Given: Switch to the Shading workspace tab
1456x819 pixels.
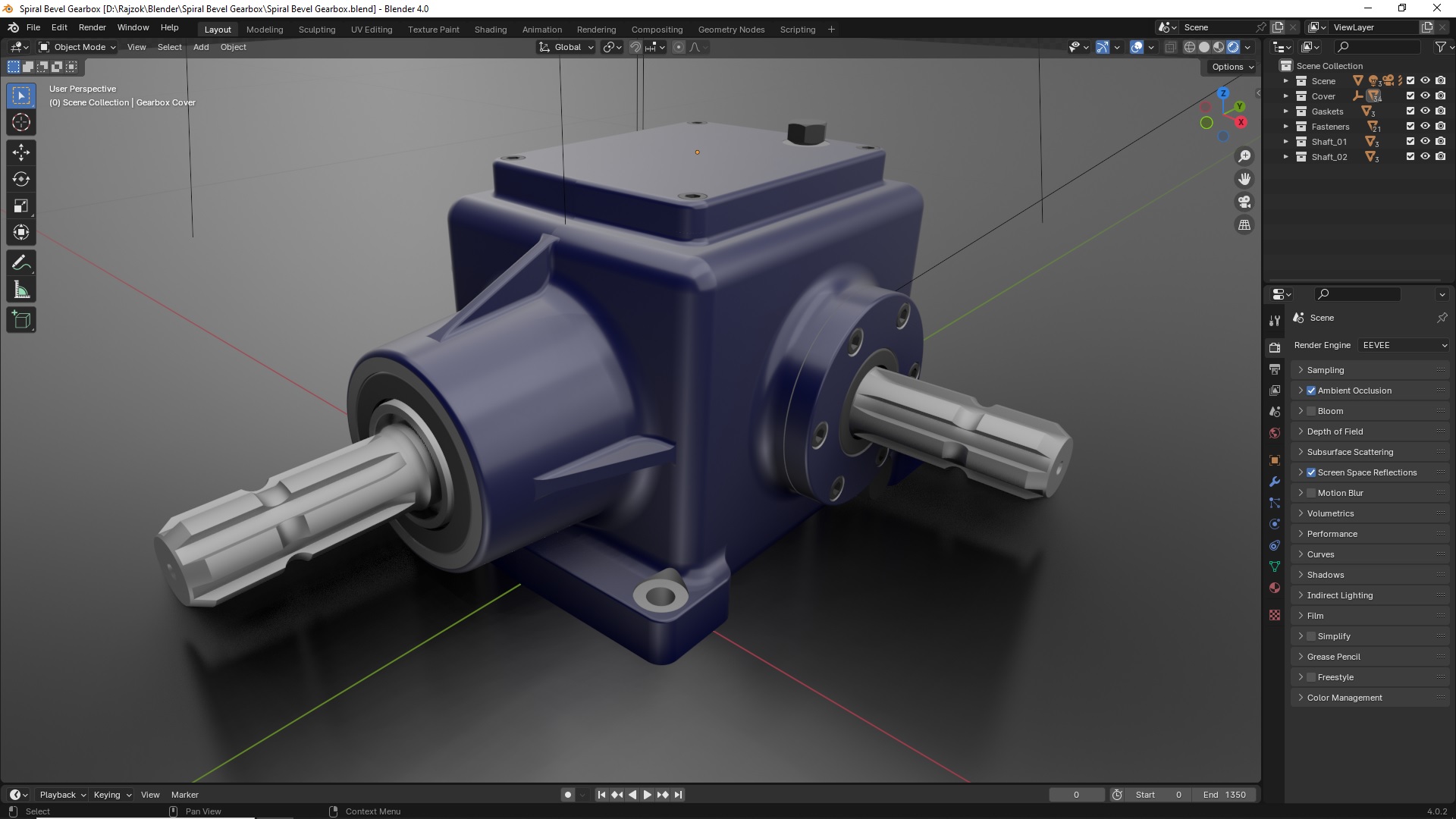Looking at the screenshot, I should tap(490, 30).
